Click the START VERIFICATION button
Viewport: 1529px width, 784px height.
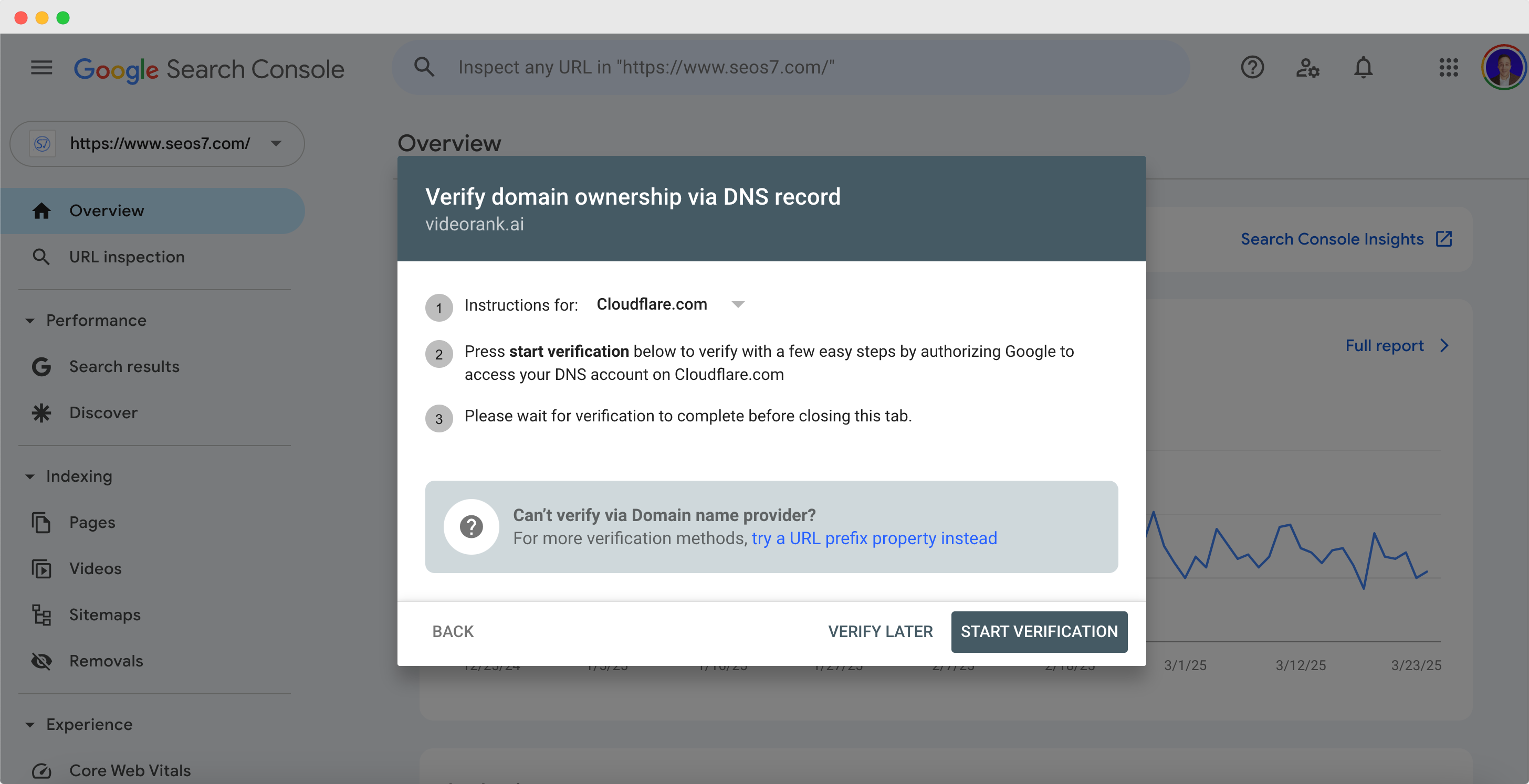pyautogui.click(x=1039, y=632)
